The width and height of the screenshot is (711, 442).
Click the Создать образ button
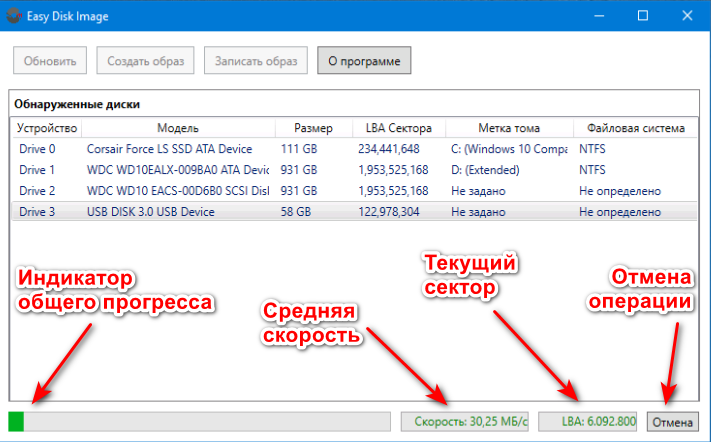(x=146, y=60)
